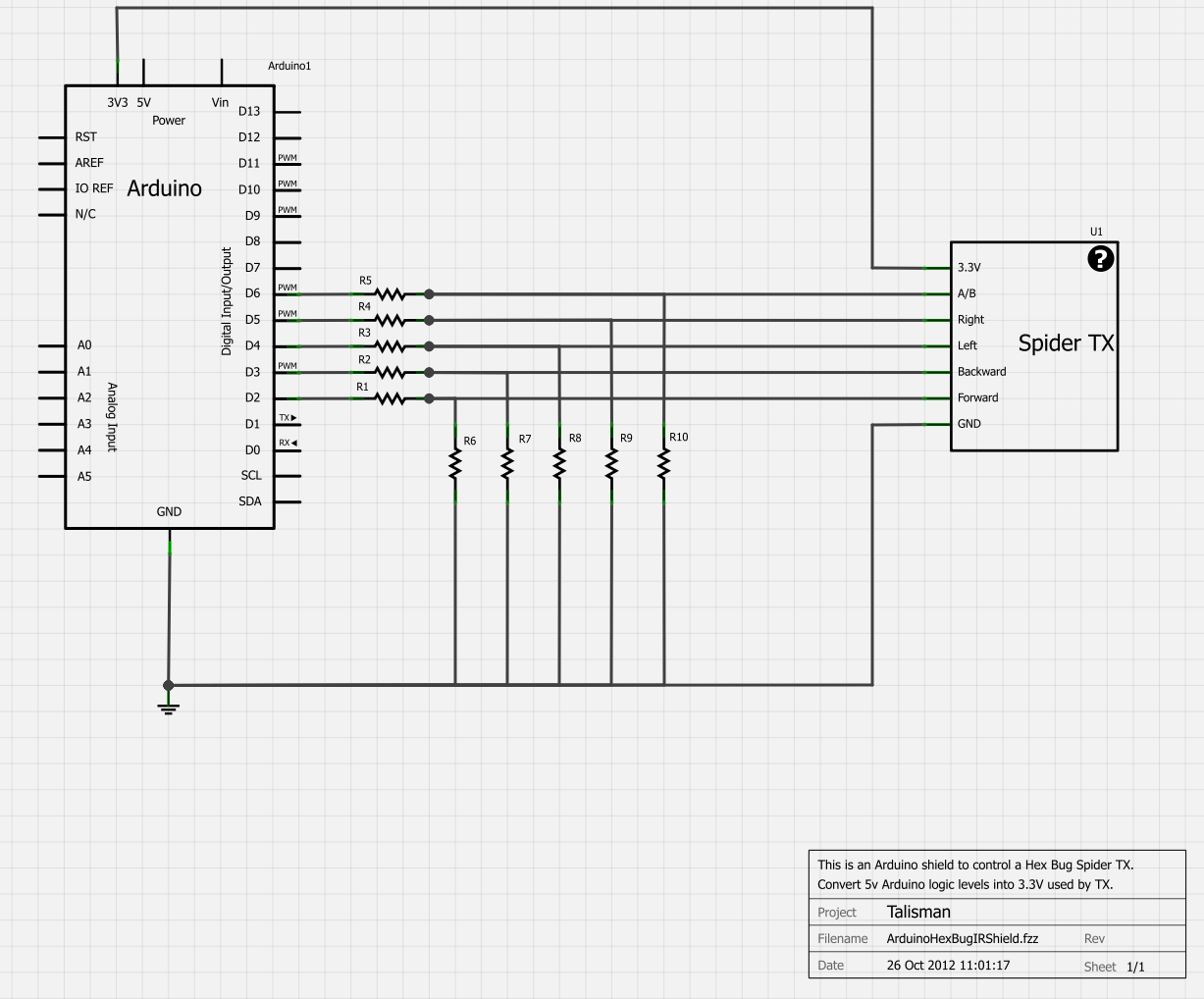Click the PWM marker beside D9
Viewport: 1204px width, 999px height.
click(x=288, y=210)
